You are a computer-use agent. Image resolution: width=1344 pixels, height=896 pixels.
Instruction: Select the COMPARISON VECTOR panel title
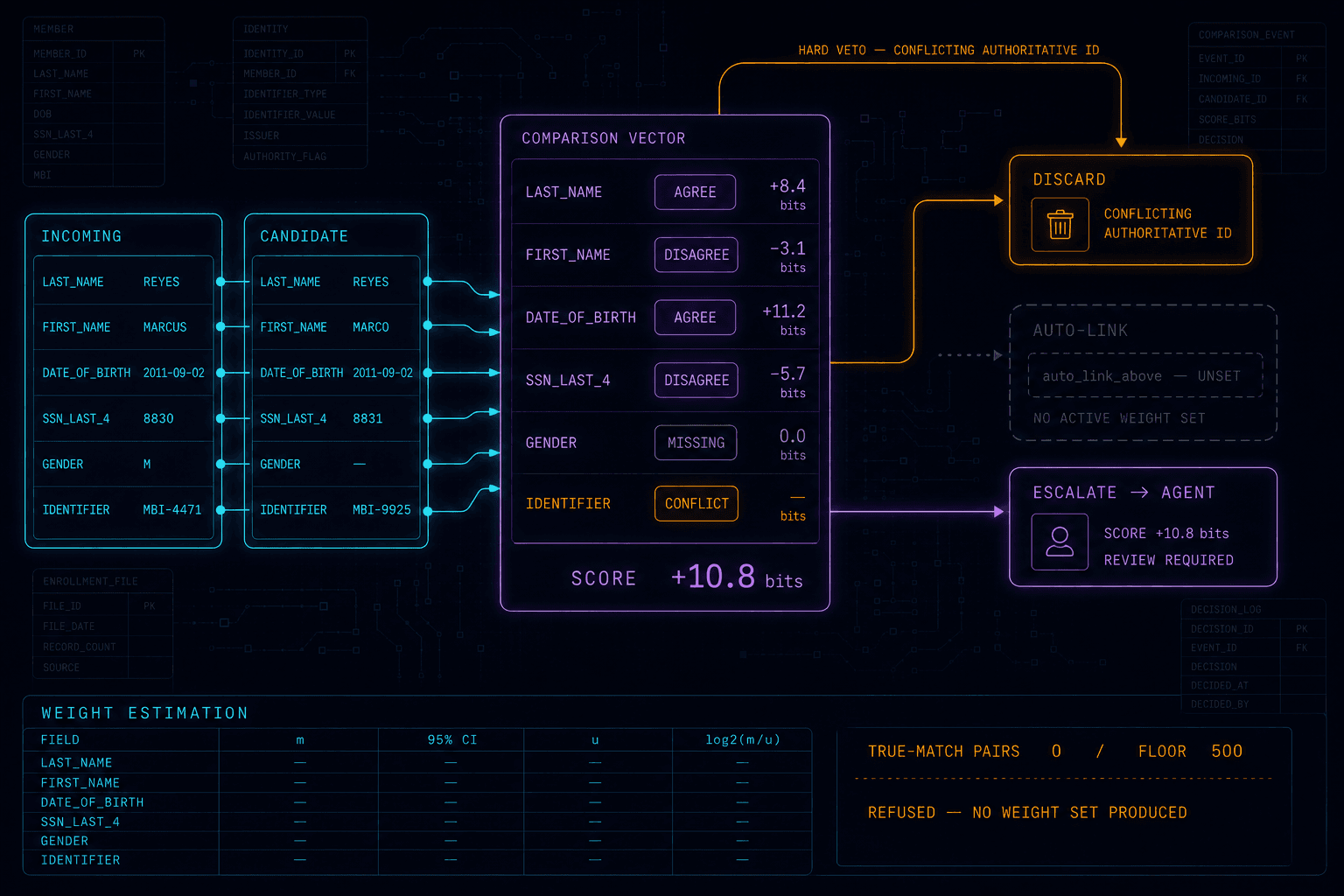coord(604,138)
